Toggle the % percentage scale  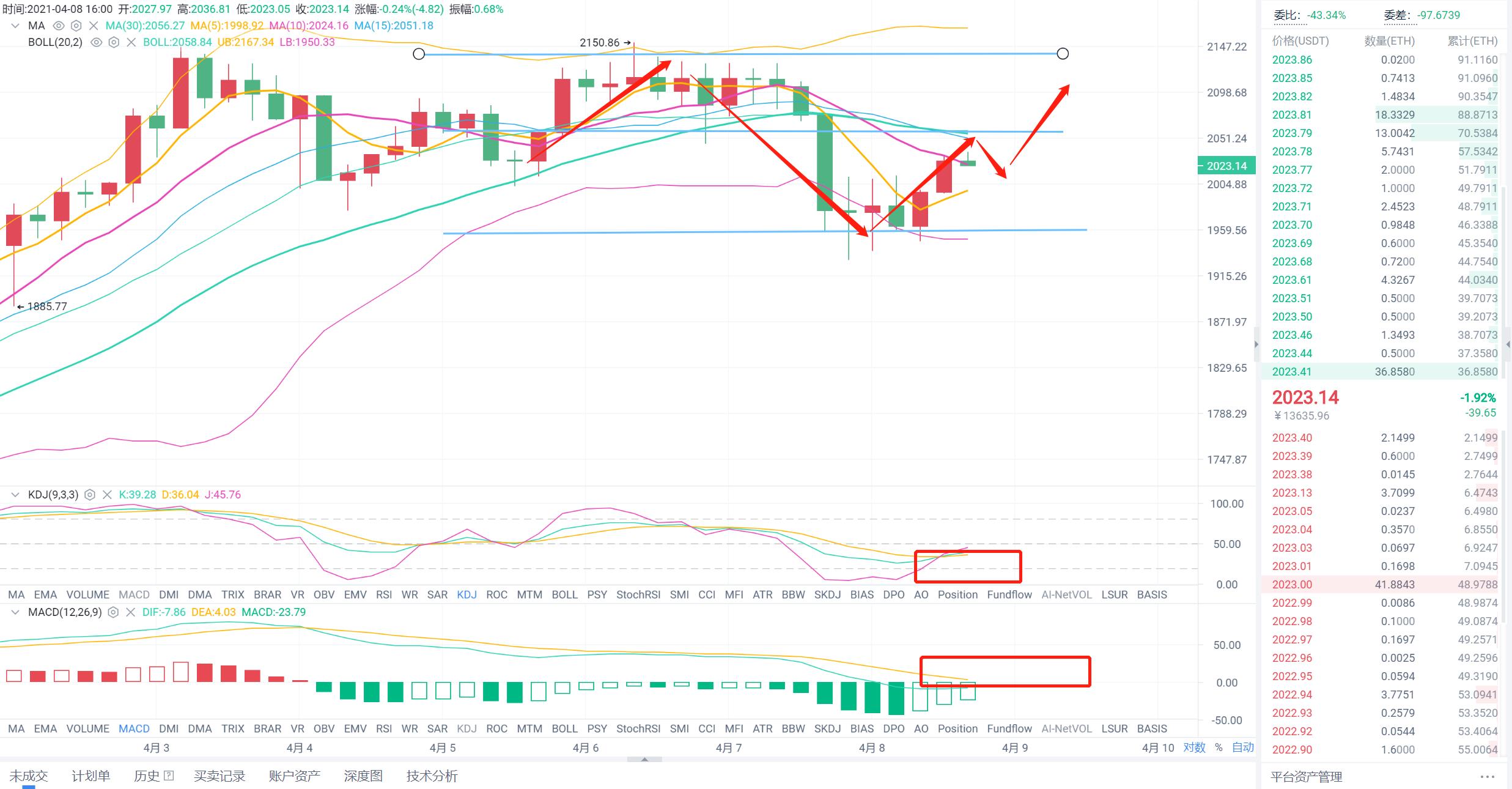click(1219, 747)
